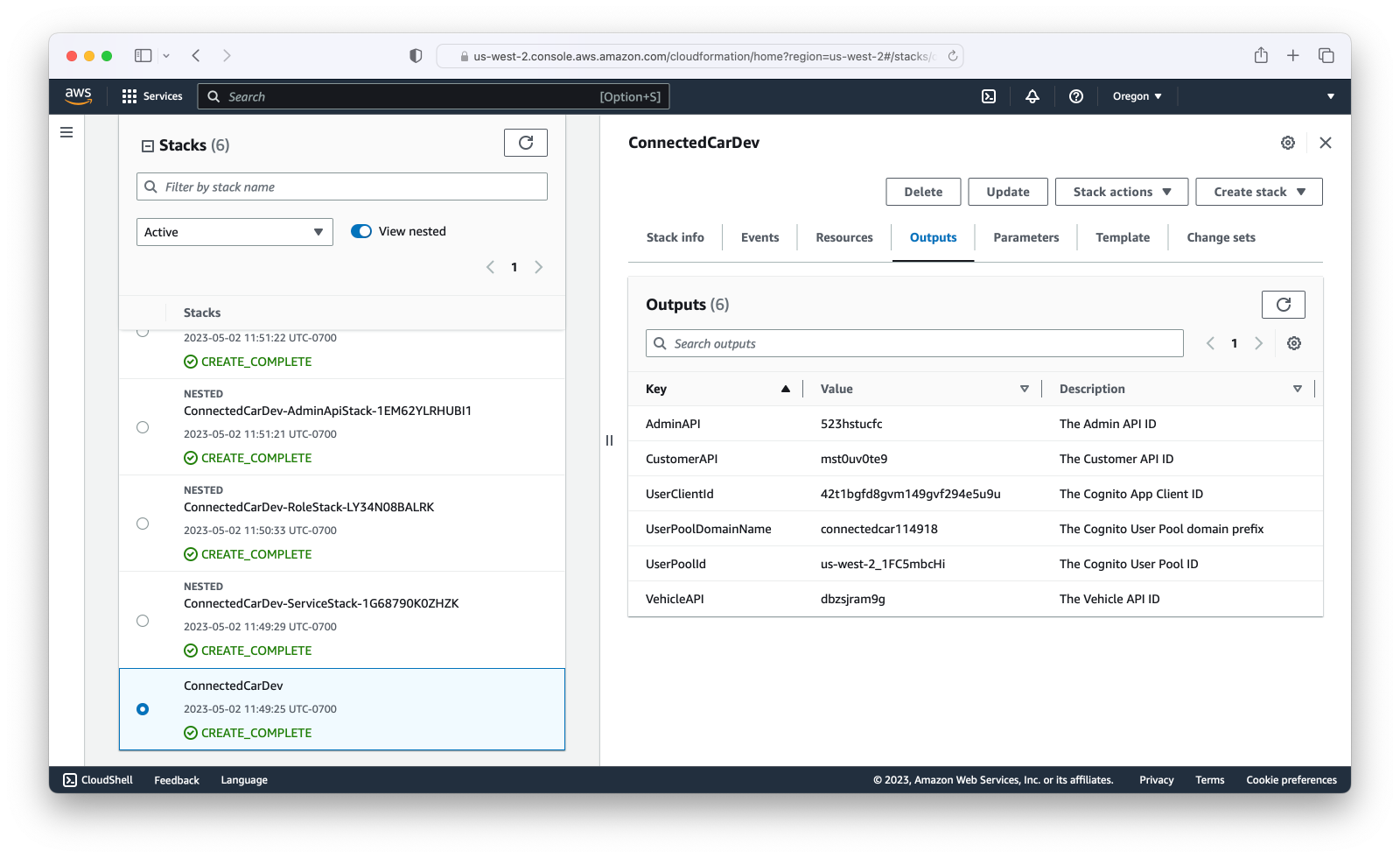Open the Active status filter dropdown
The width and height of the screenshot is (1400, 858).
click(x=234, y=232)
